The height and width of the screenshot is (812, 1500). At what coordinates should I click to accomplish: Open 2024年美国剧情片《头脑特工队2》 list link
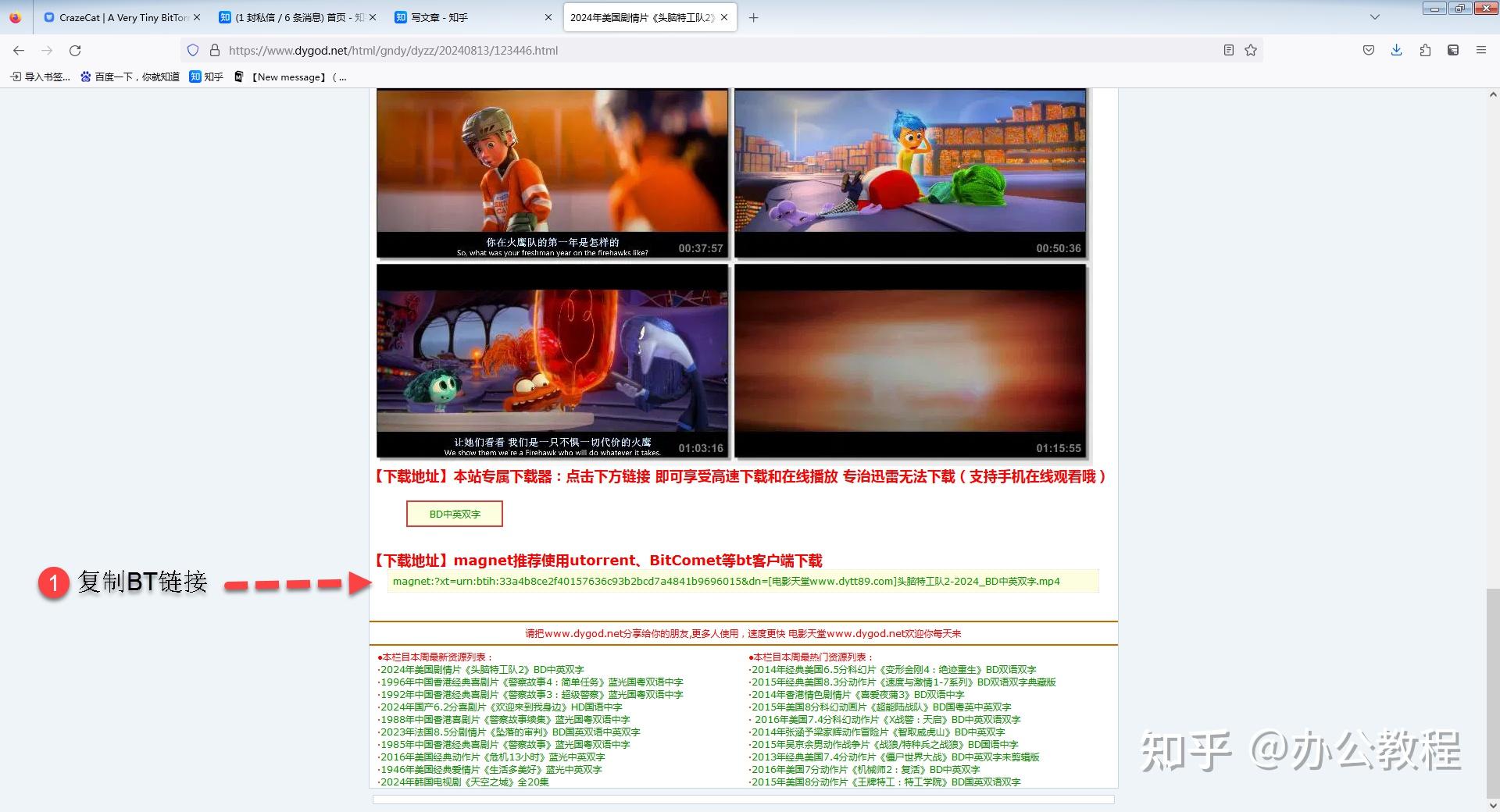(x=482, y=669)
